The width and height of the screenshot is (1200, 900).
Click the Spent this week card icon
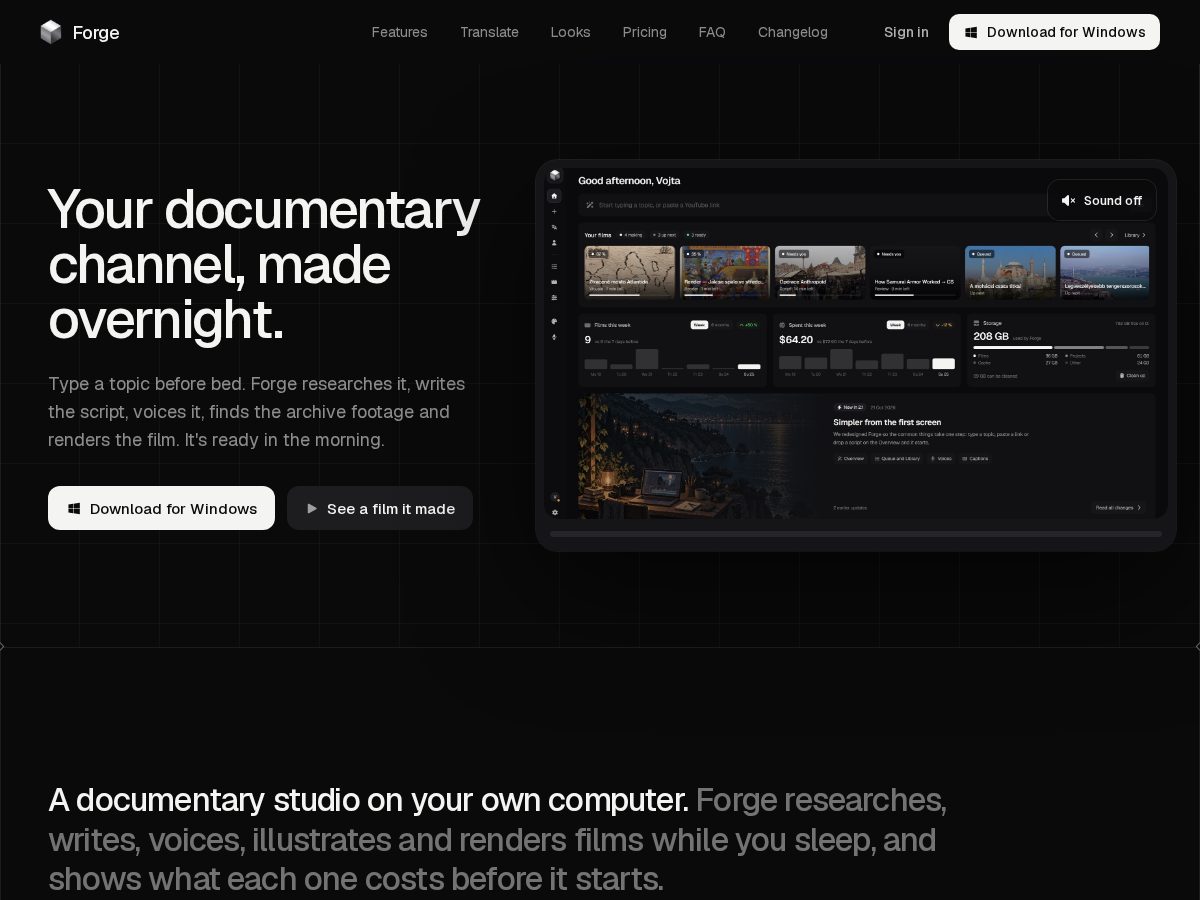pos(782,325)
